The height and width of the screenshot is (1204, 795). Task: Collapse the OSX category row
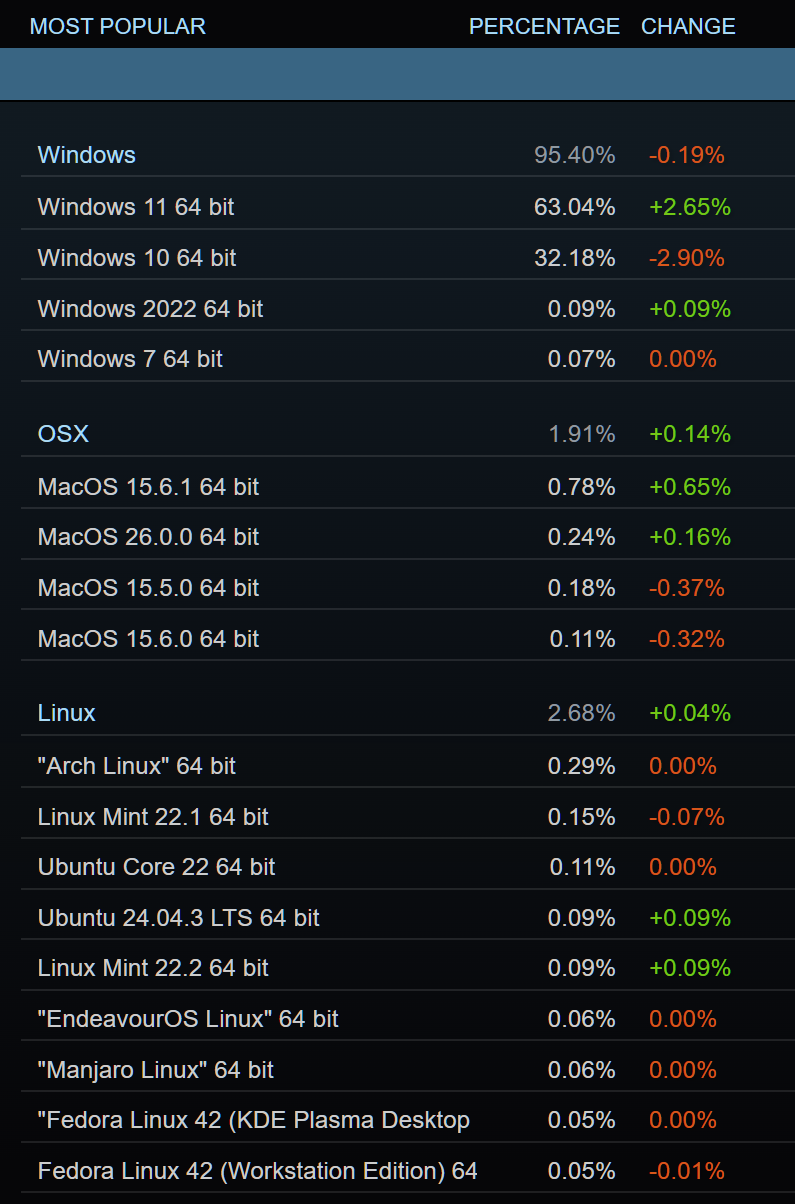point(63,434)
